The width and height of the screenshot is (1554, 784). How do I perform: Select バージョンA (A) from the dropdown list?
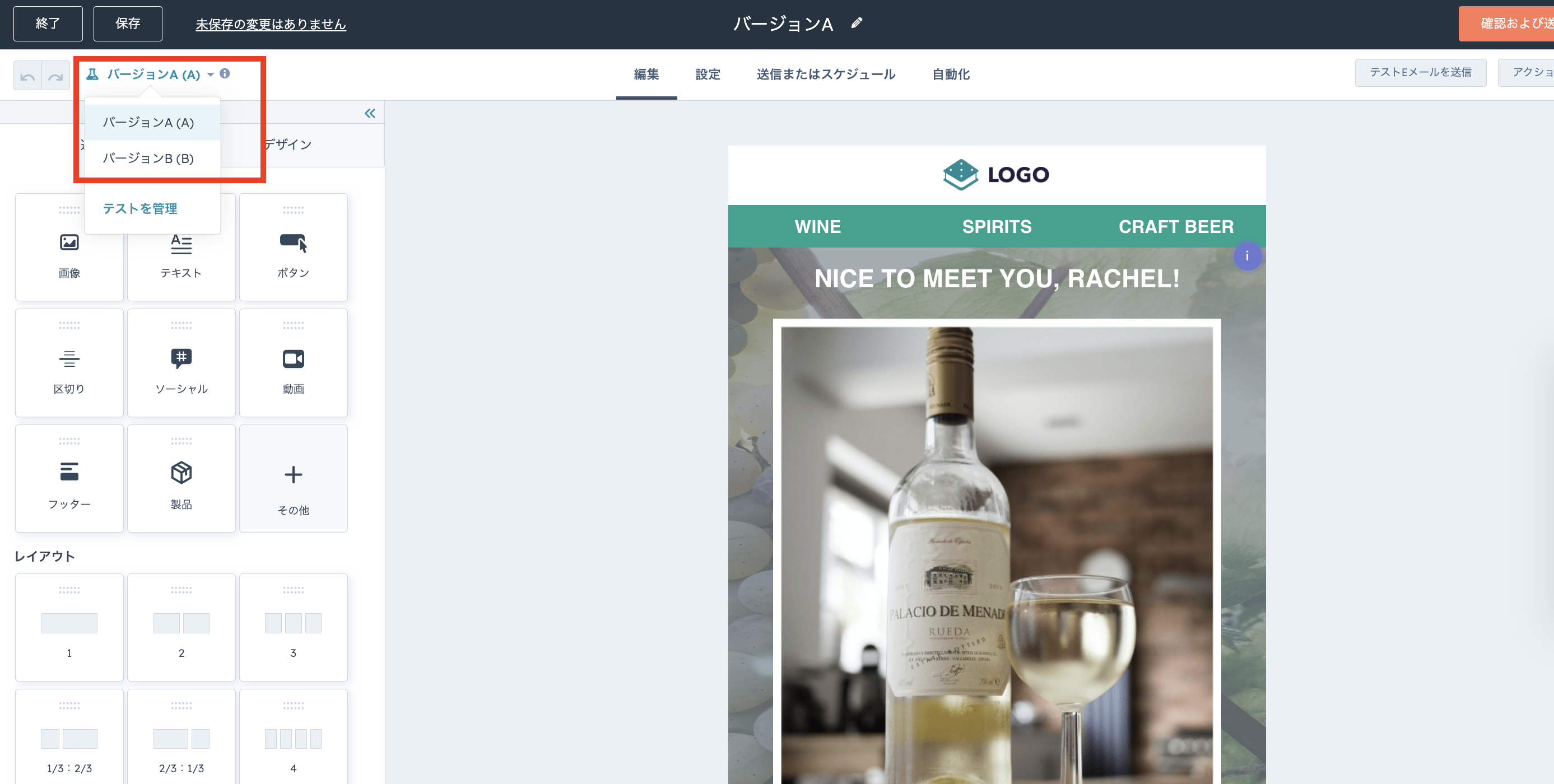click(x=152, y=123)
